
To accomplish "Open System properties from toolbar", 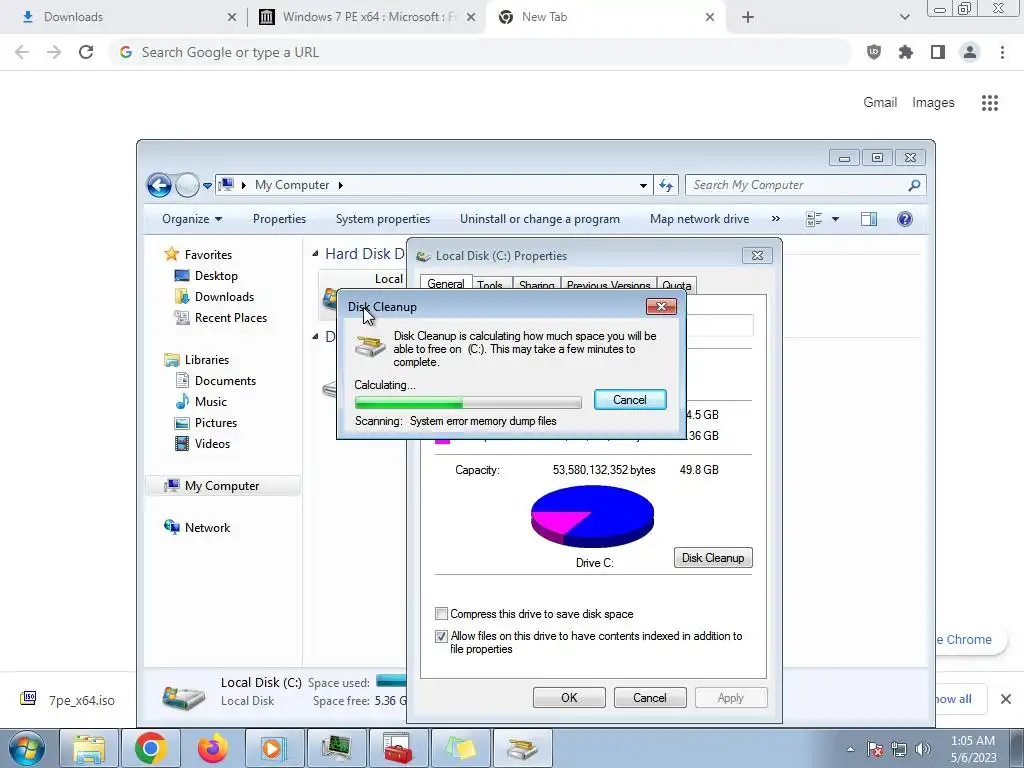I will [383, 219].
